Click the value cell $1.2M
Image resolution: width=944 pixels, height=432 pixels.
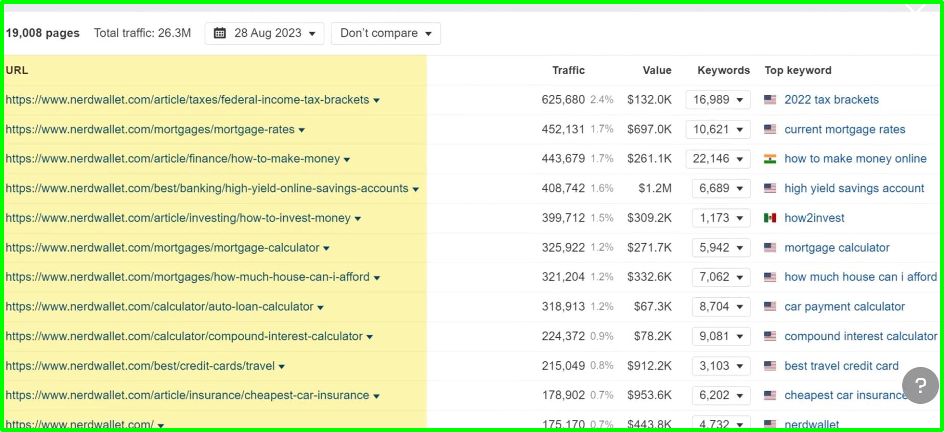point(655,188)
